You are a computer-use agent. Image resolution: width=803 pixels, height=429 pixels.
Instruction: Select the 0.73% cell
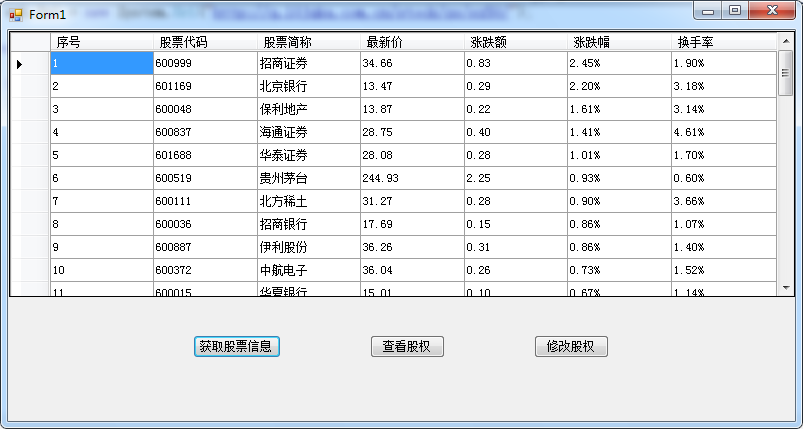pos(619,270)
